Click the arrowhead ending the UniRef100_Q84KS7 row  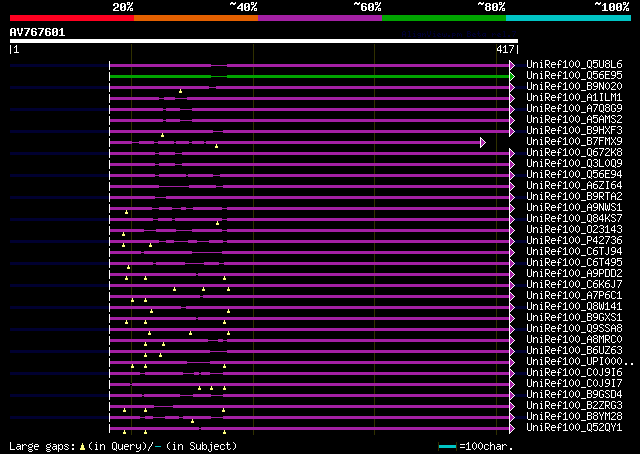pyautogui.click(x=512, y=220)
